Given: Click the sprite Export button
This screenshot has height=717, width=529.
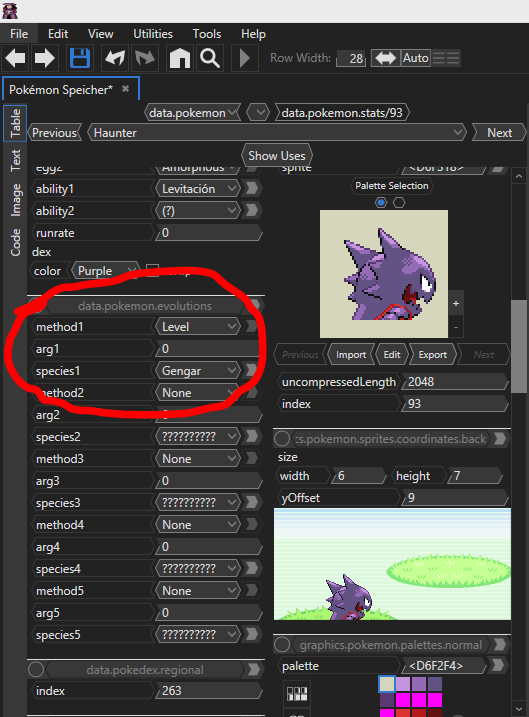Looking at the screenshot, I should pyautogui.click(x=433, y=354).
